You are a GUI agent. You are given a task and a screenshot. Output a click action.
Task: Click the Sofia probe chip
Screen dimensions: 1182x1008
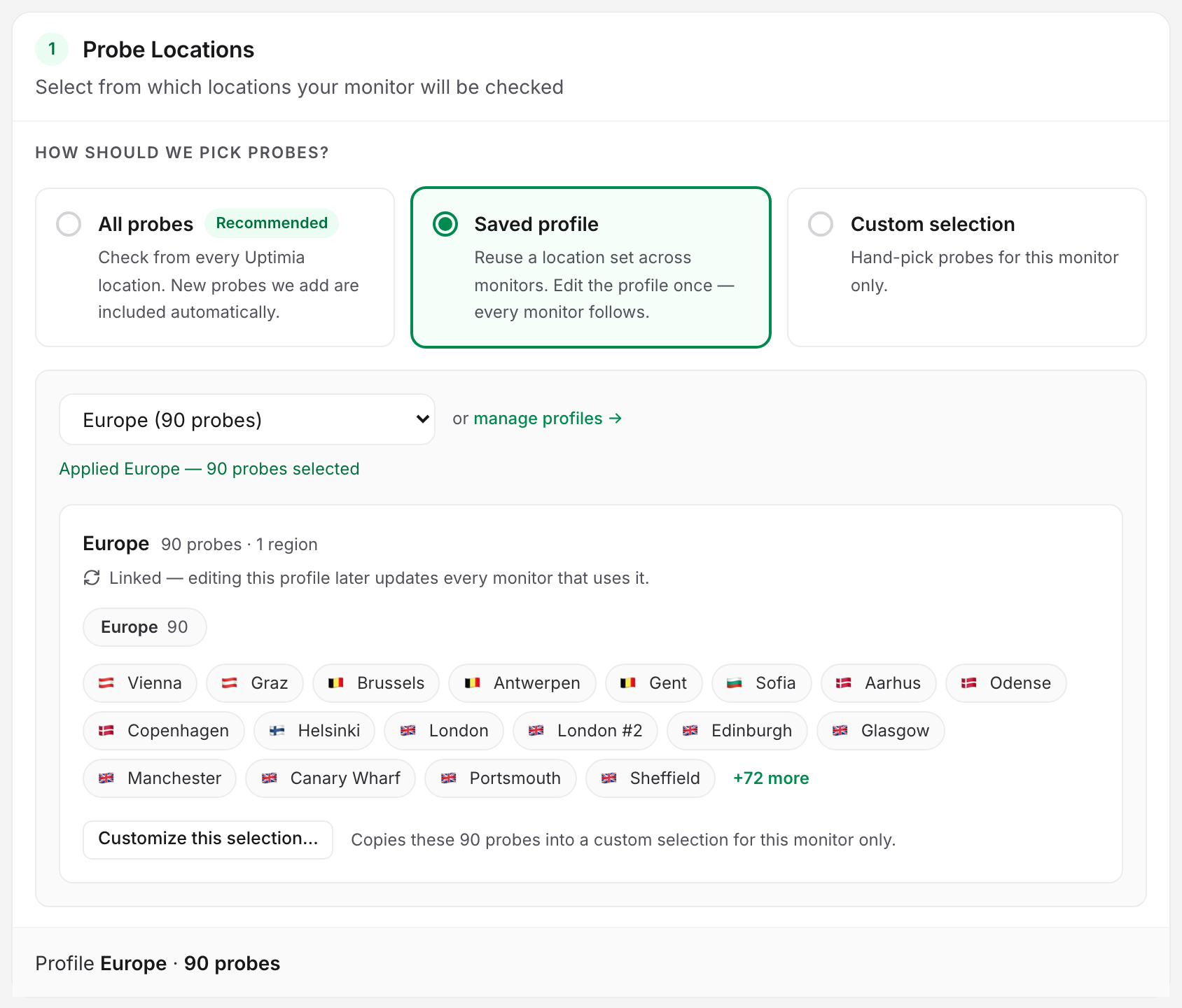pyautogui.click(x=762, y=683)
